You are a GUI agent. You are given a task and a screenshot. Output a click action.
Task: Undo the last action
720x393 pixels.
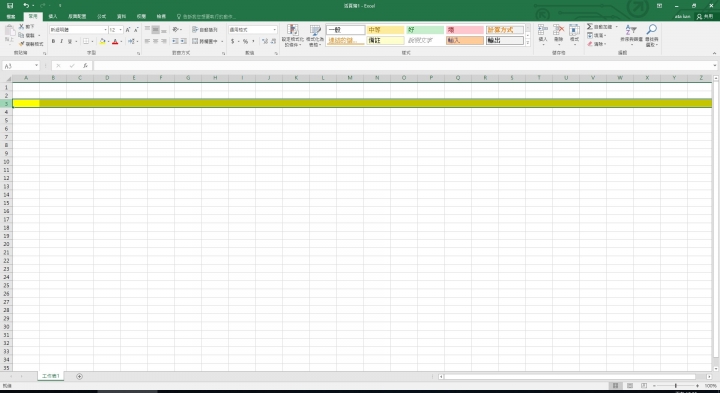point(26,6)
